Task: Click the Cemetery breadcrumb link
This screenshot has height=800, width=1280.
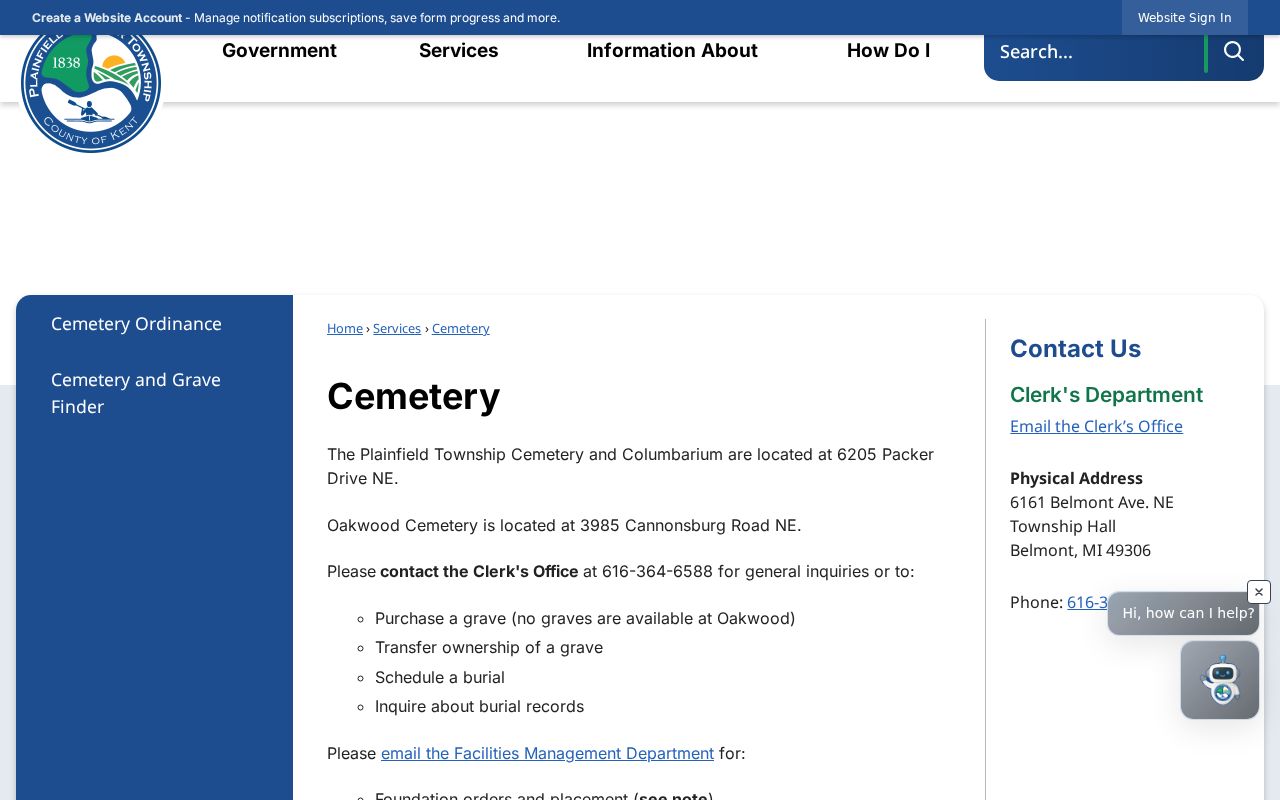Action: [x=461, y=329]
